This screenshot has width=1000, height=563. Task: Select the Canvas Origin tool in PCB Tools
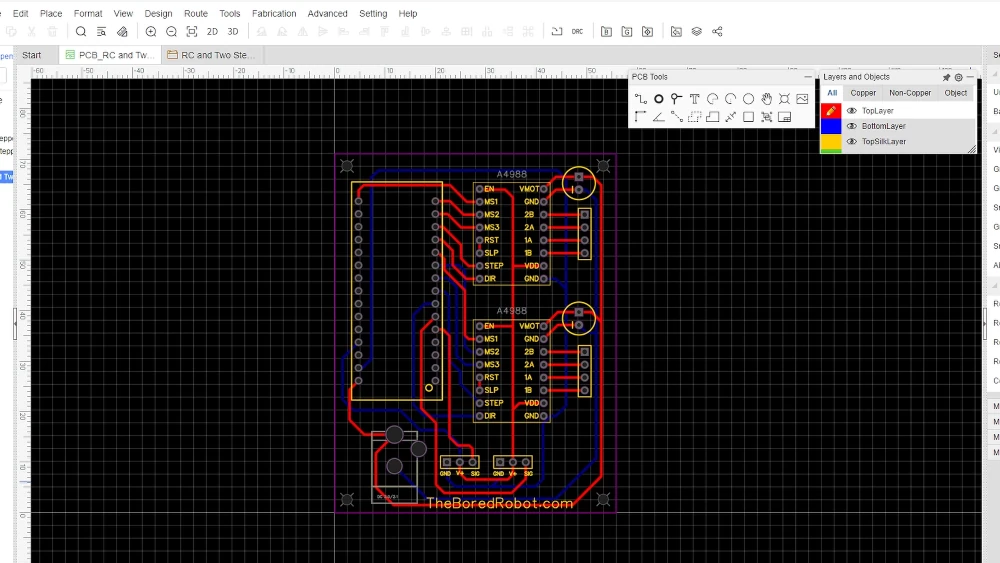(640, 117)
